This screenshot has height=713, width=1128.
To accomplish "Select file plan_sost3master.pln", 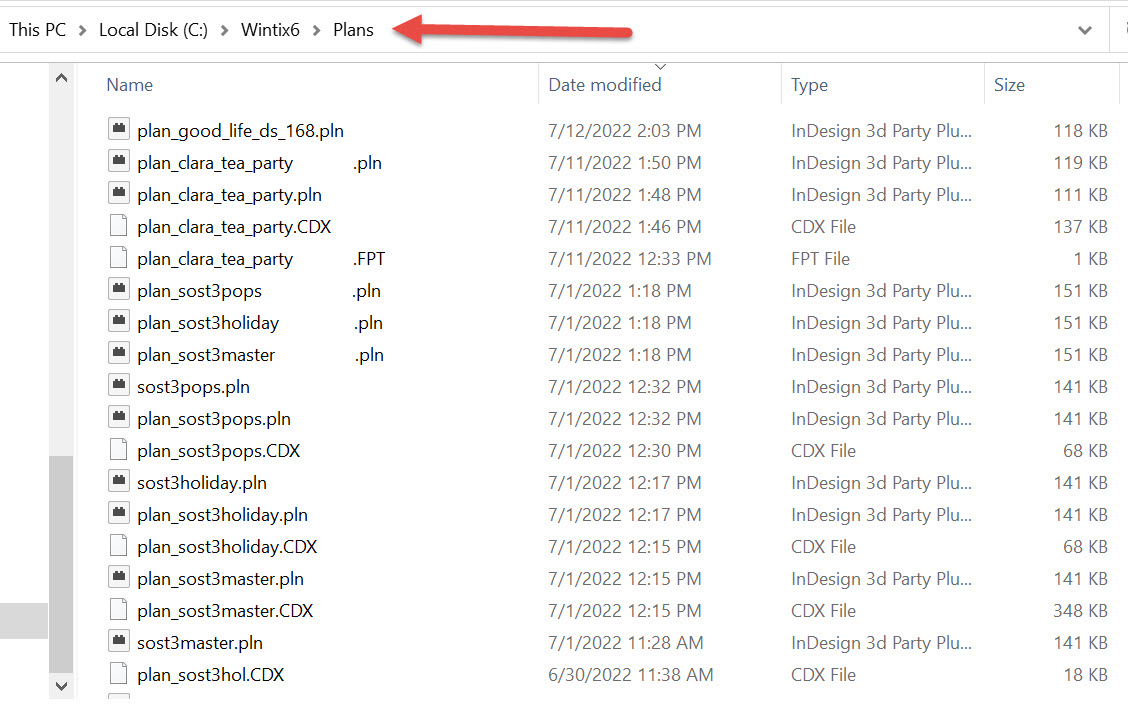I will (220, 579).
